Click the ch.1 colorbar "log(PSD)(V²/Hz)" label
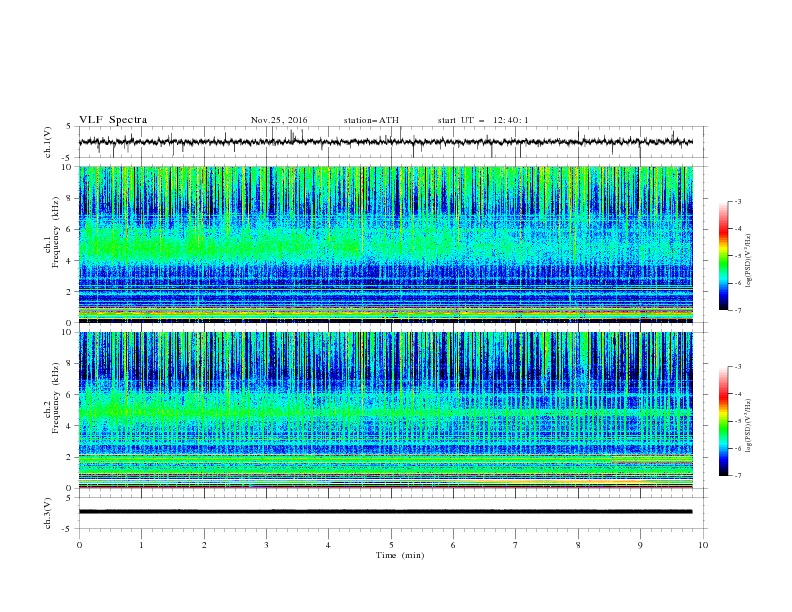 748,261
